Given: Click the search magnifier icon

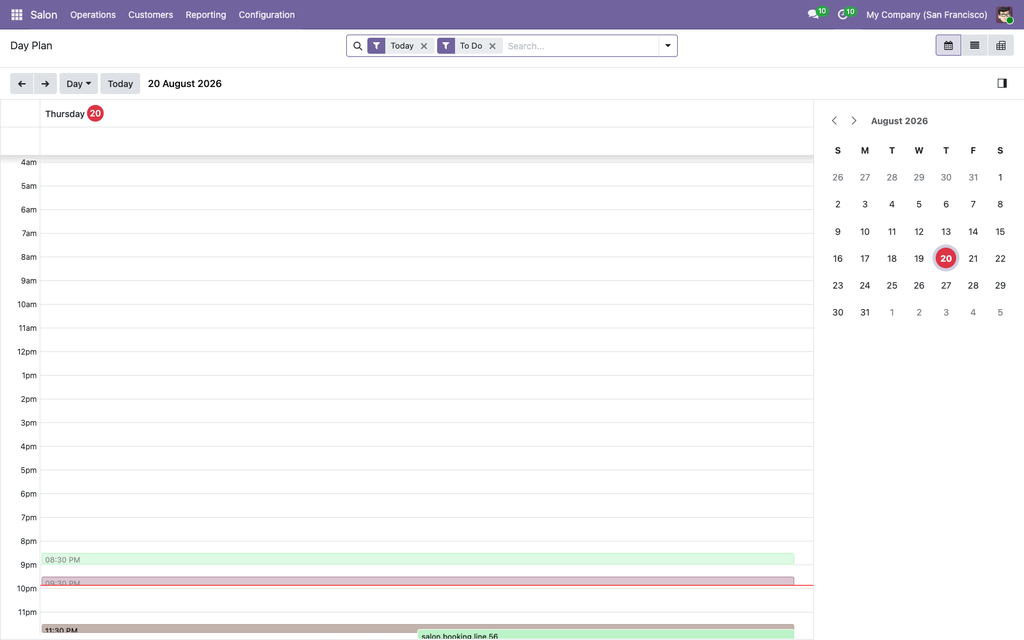Looking at the screenshot, I should 357,46.
